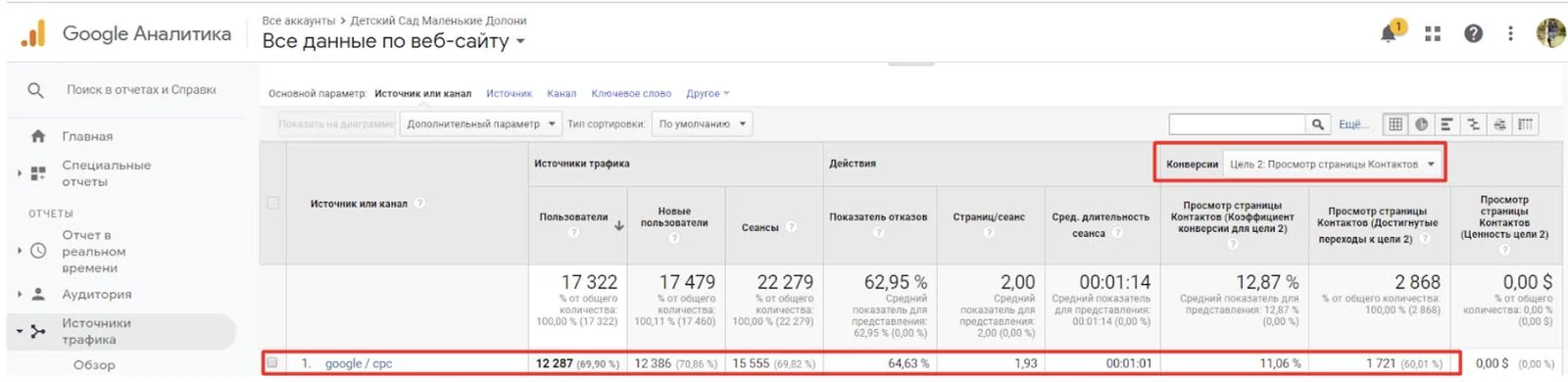Click the Специальные отчеты dashboard icon
The height and width of the screenshot is (382, 1568).
38,173
